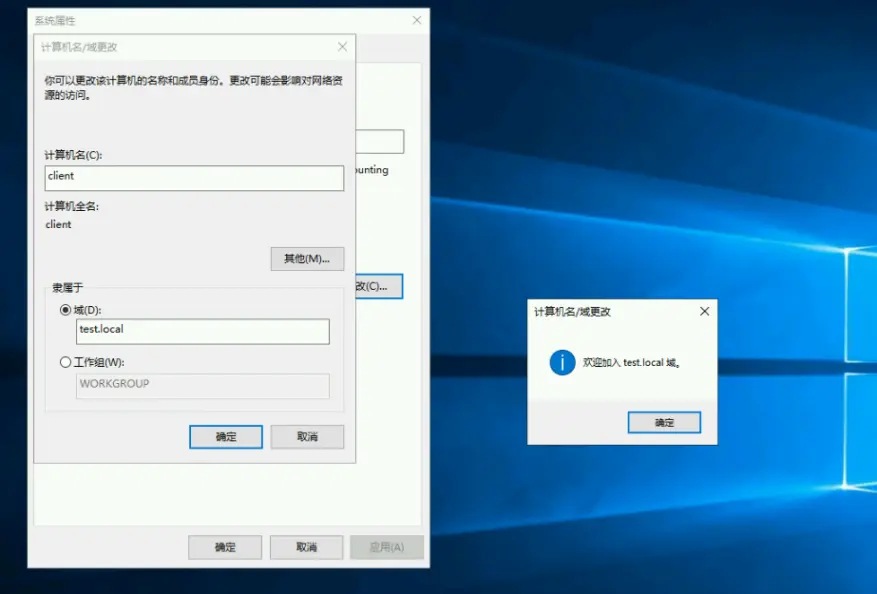Click the 计算机名(C) field containing client
The width and height of the screenshot is (877, 594).
point(194,178)
